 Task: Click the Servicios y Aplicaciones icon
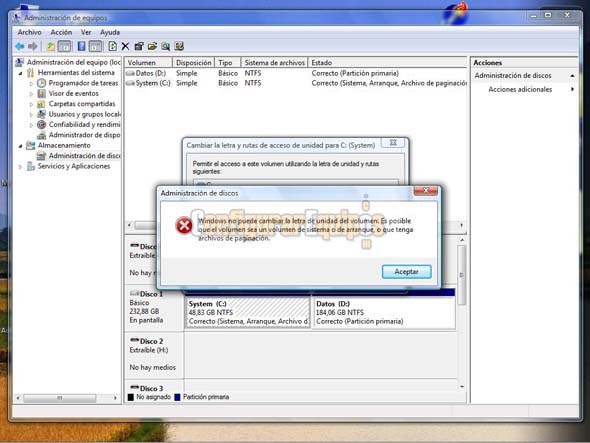click(30, 166)
